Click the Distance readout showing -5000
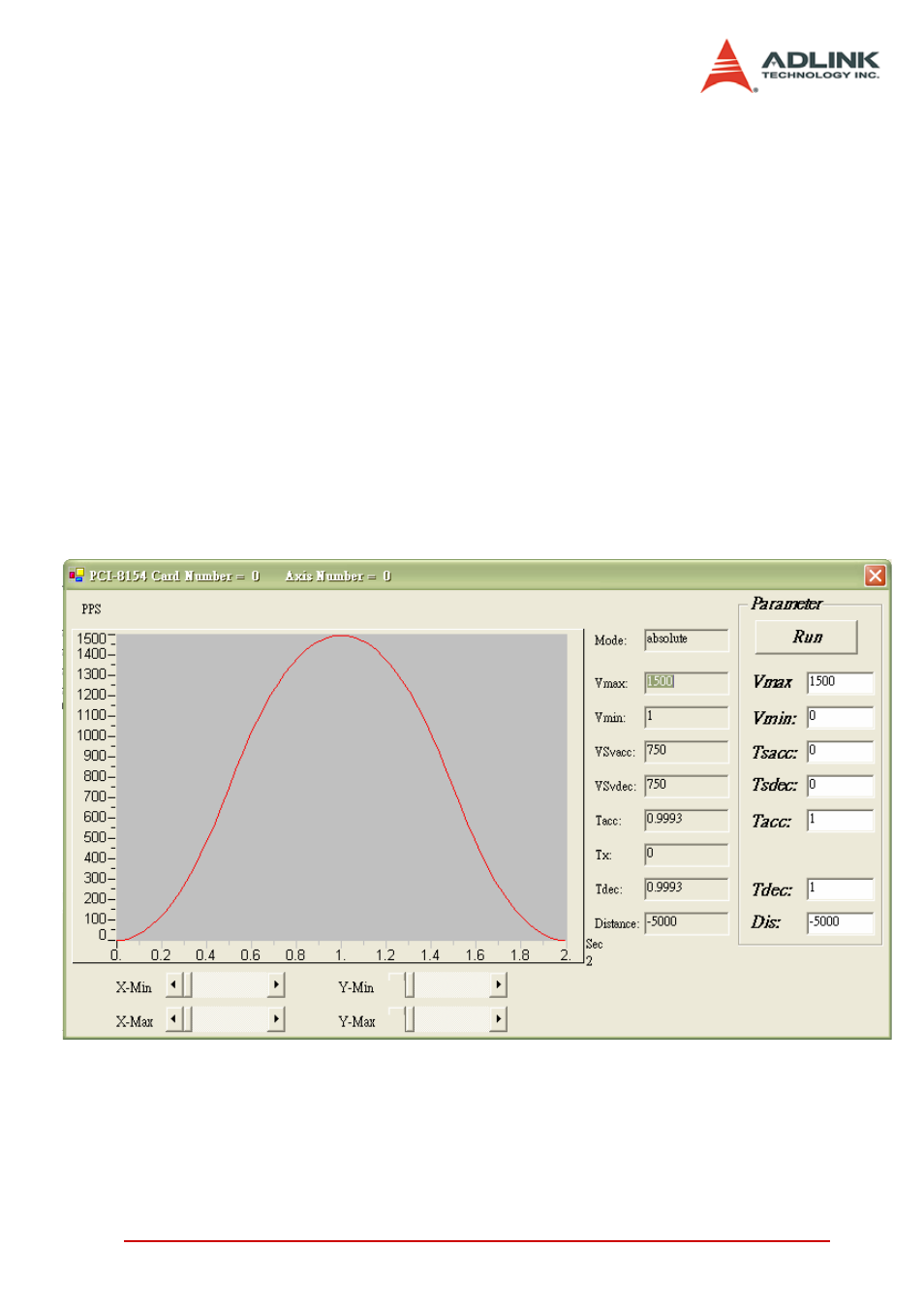 pyautogui.click(x=686, y=922)
